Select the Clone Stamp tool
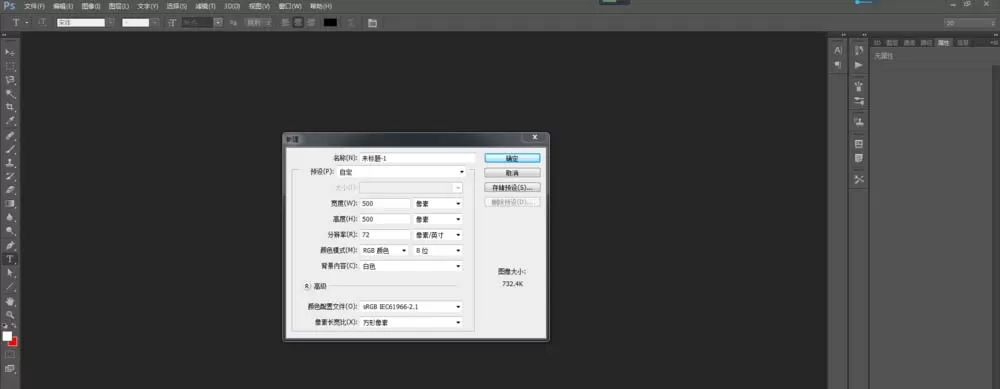This screenshot has height=389, width=1000. coord(10,163)
